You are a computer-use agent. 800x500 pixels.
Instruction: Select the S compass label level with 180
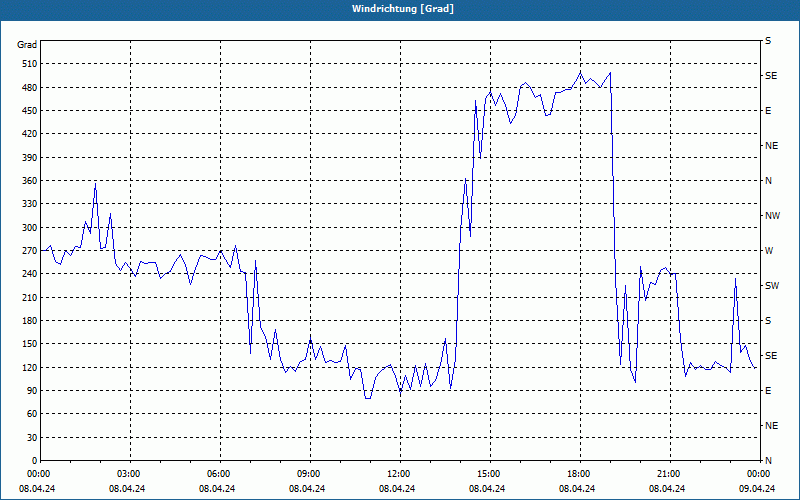point(768,321)
